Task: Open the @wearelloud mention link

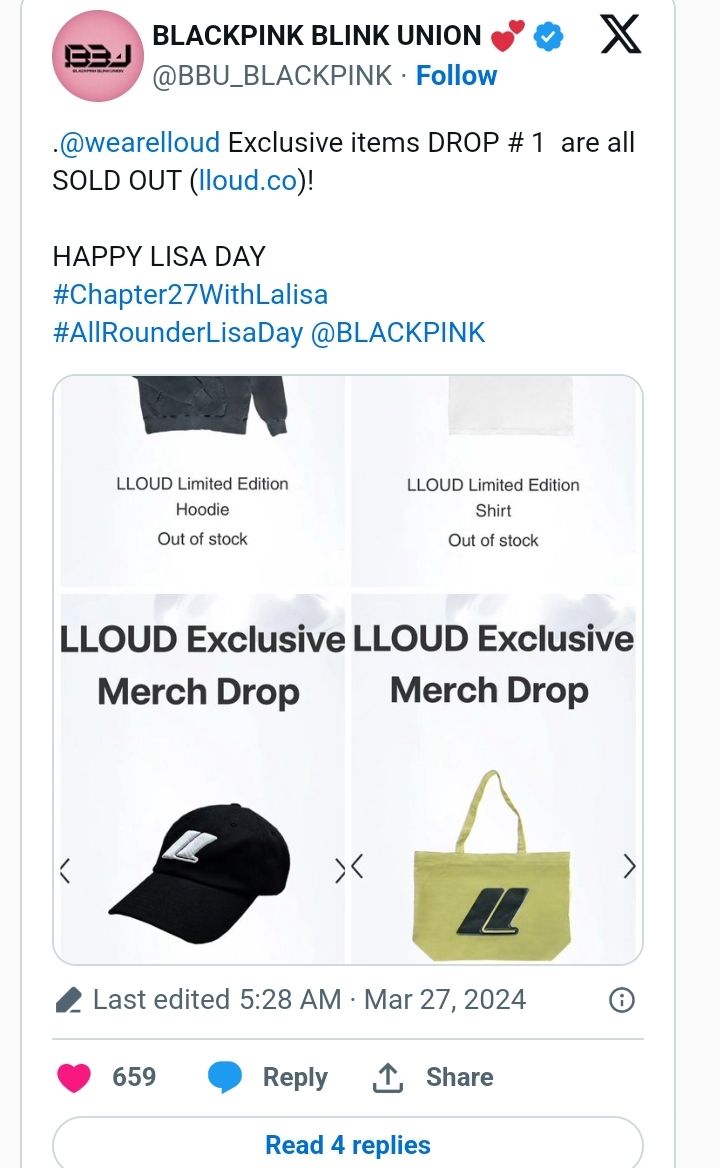Action: pos(139,142)
